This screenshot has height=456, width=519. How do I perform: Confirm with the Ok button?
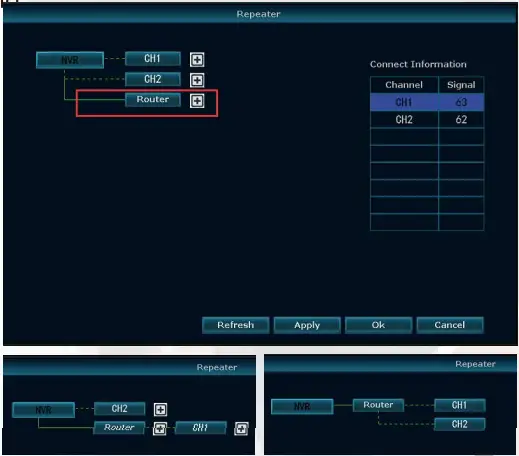pos(378,325)
